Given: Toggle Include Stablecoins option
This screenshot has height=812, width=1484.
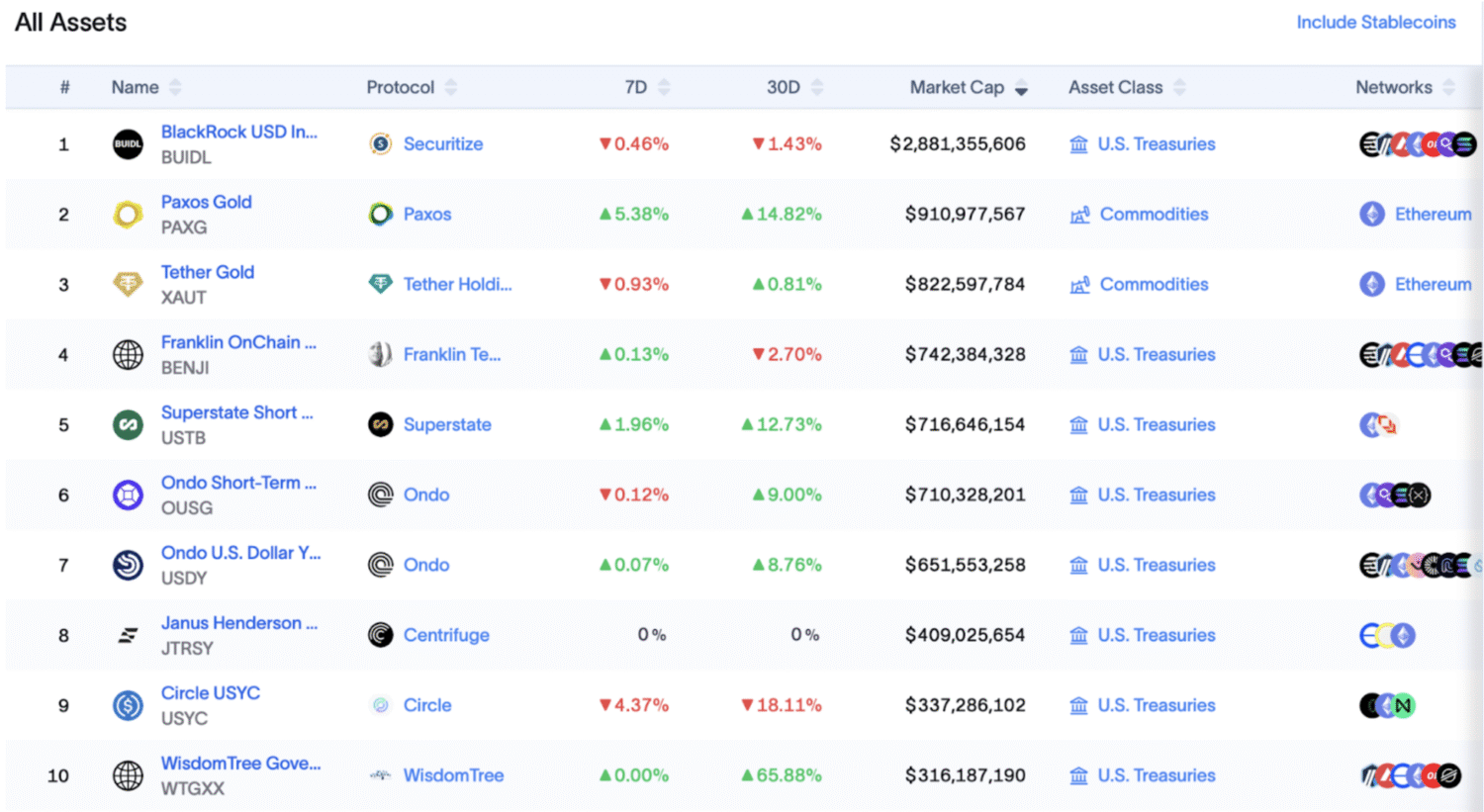Looking at the screenshot, I should point(1375,23).
